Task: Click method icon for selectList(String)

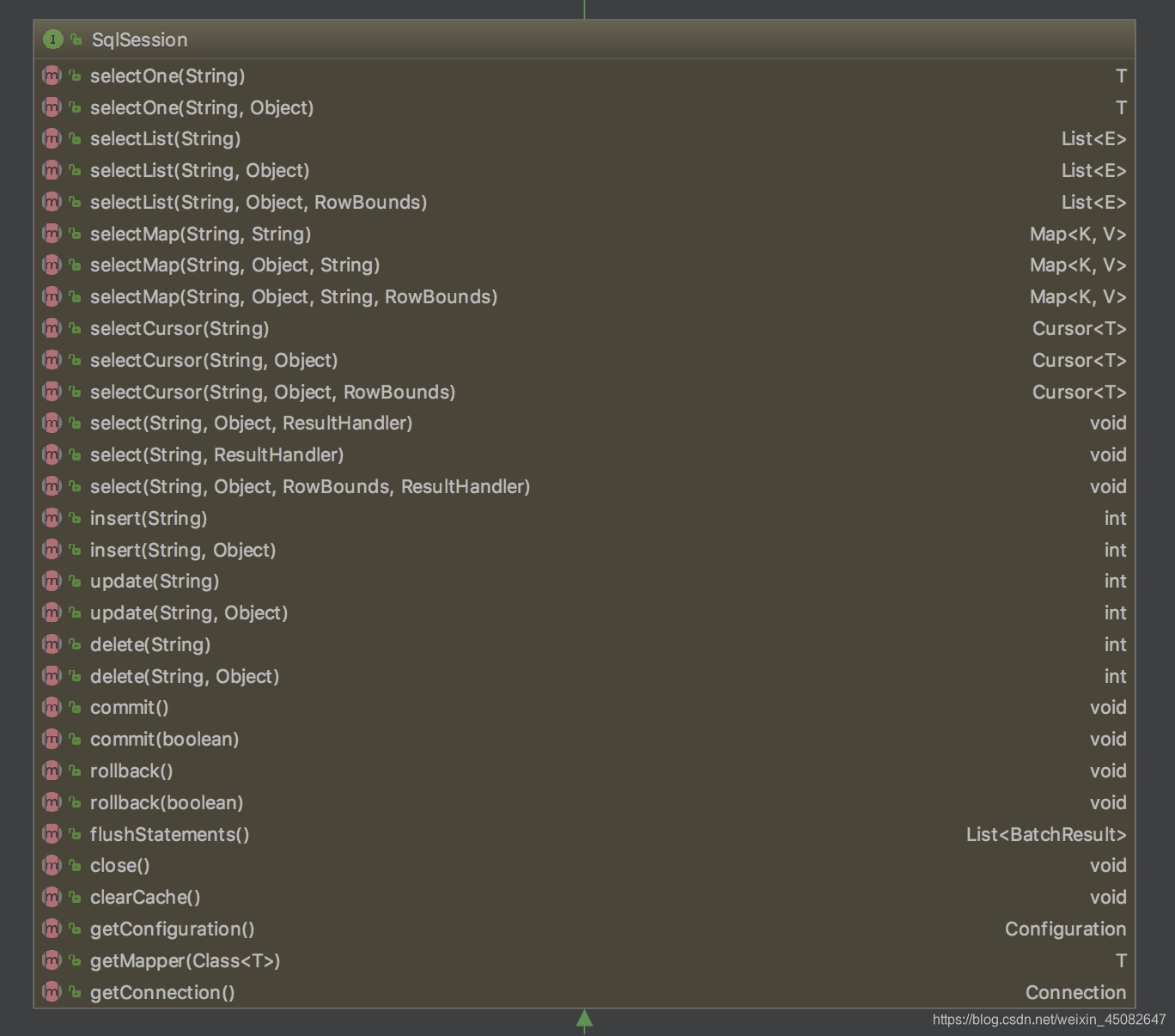Action: point(52,138)
